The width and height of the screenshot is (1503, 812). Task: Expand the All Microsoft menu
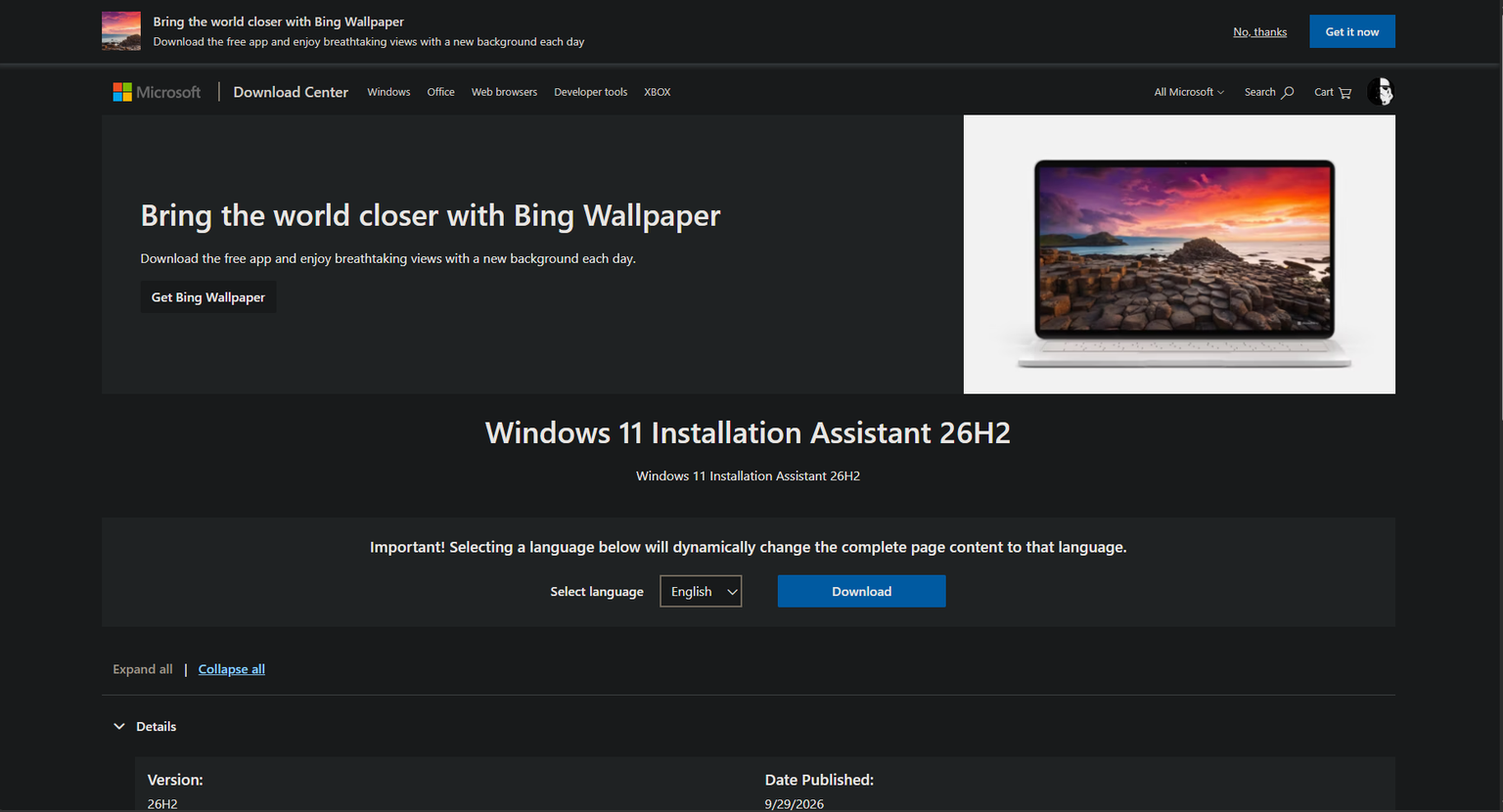[x=1189, y=92]
